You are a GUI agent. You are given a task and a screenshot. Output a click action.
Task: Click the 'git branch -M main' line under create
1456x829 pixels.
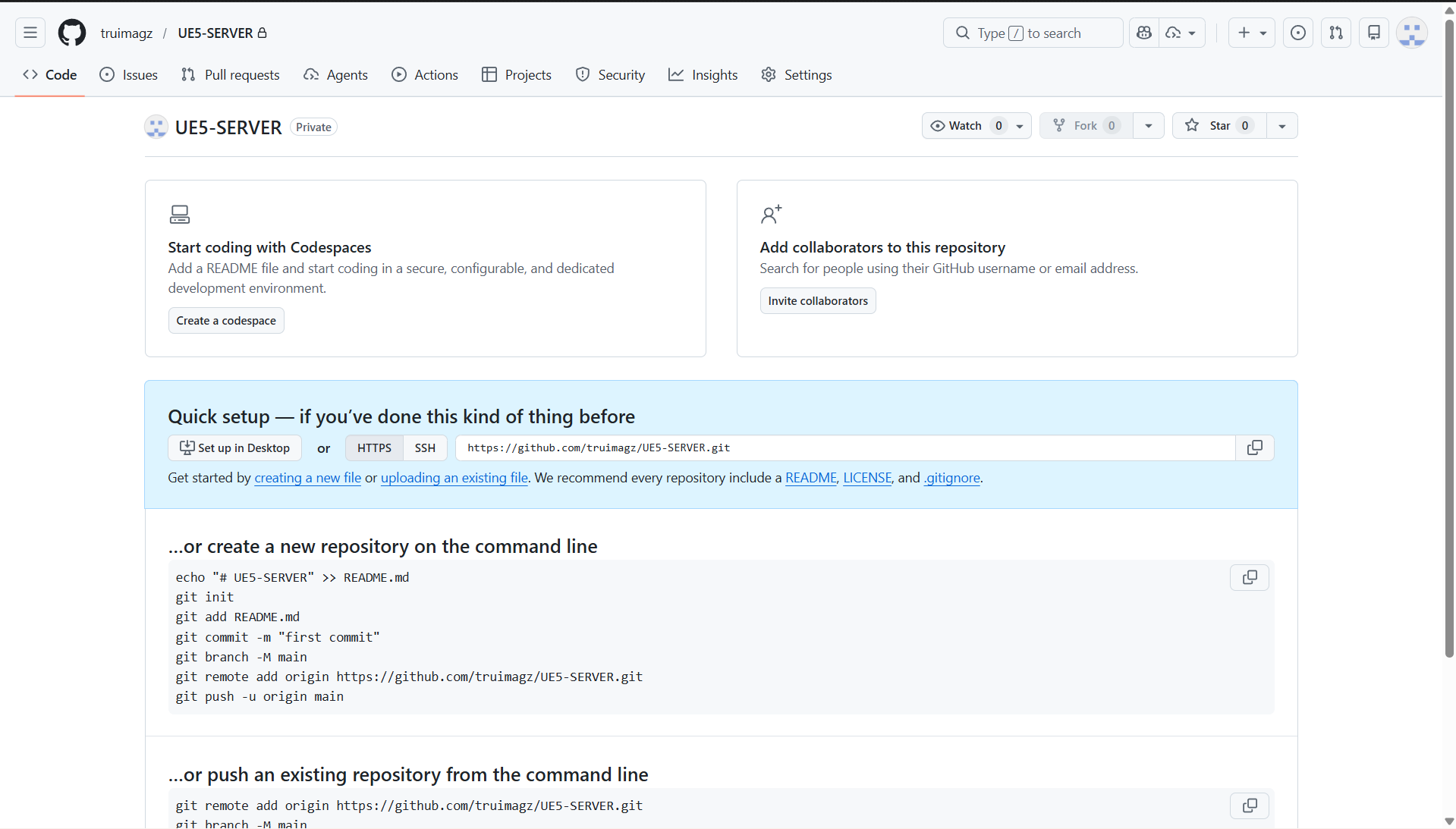241,657
